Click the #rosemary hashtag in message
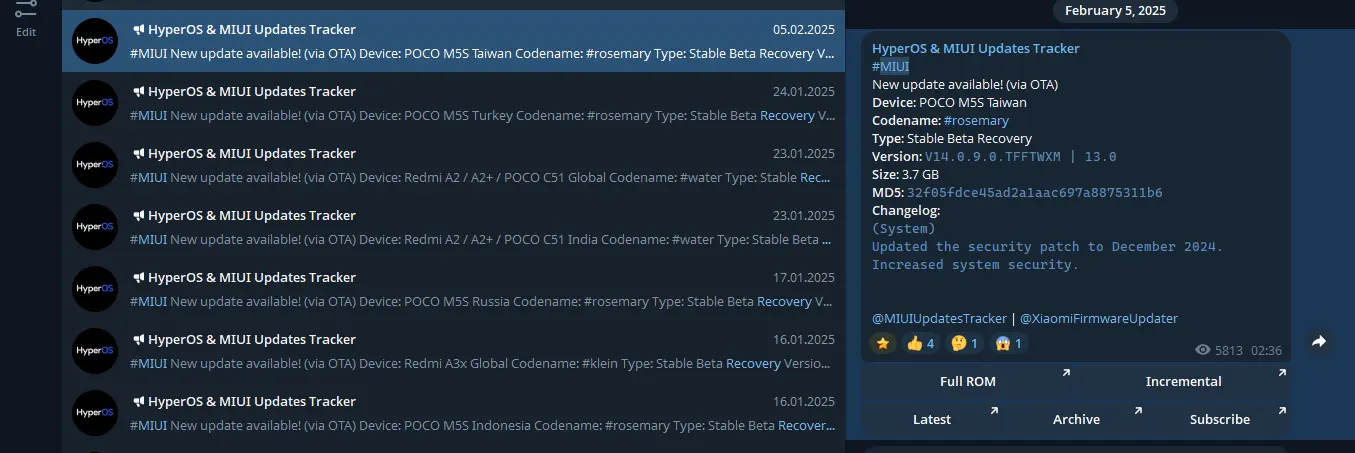1355x453 pixels. pyautogui.click(x=976, y=120)
